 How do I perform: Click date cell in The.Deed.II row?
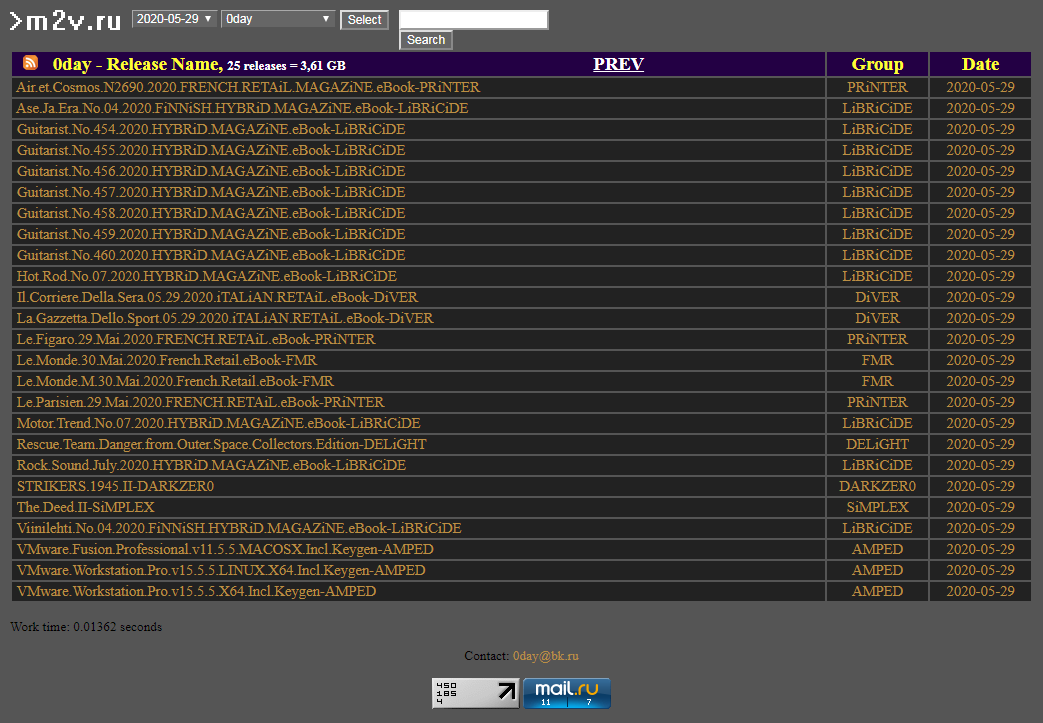[x=980, y=507]
